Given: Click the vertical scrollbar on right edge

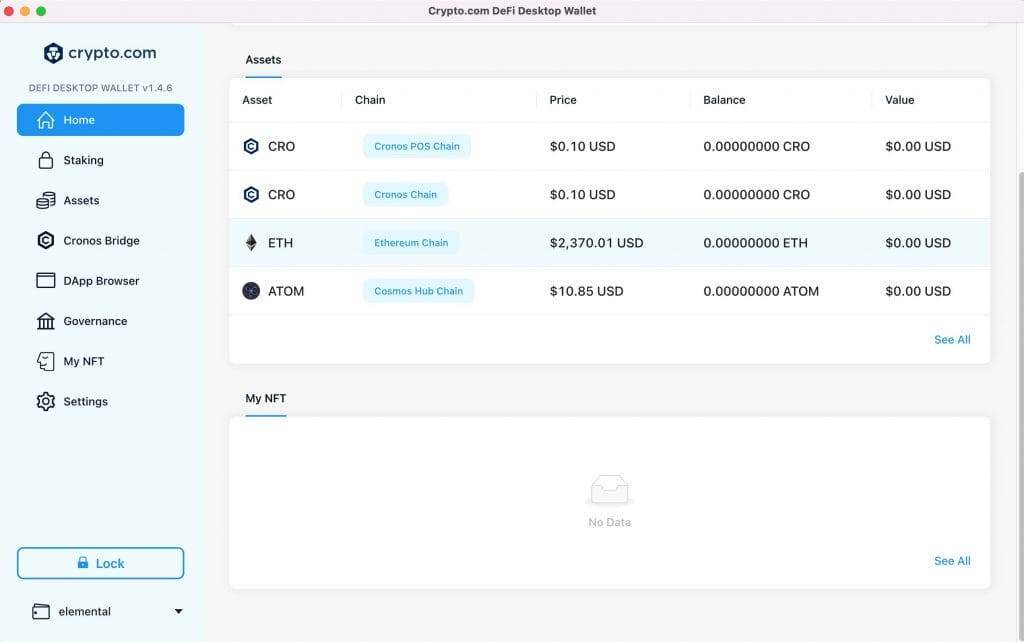Looking at the screenshot, I should pos(1020,405).
